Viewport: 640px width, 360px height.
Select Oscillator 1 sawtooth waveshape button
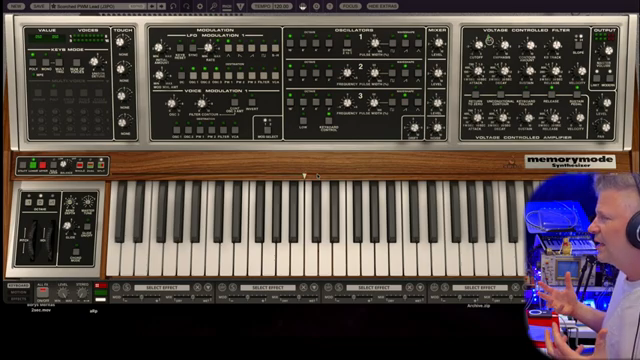[405, 43]
